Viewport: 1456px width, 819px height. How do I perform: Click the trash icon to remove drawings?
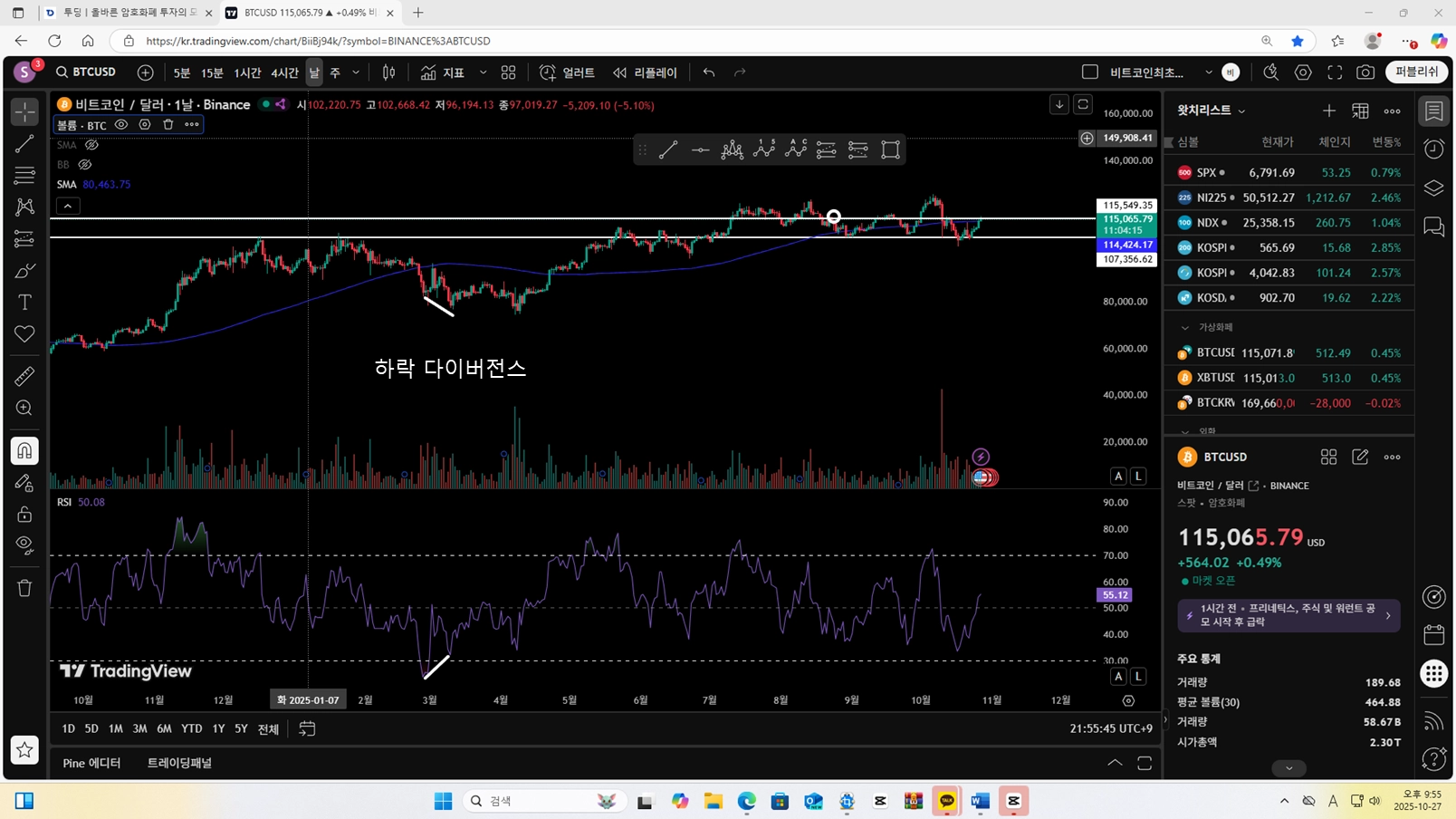[x=24, y=588]
